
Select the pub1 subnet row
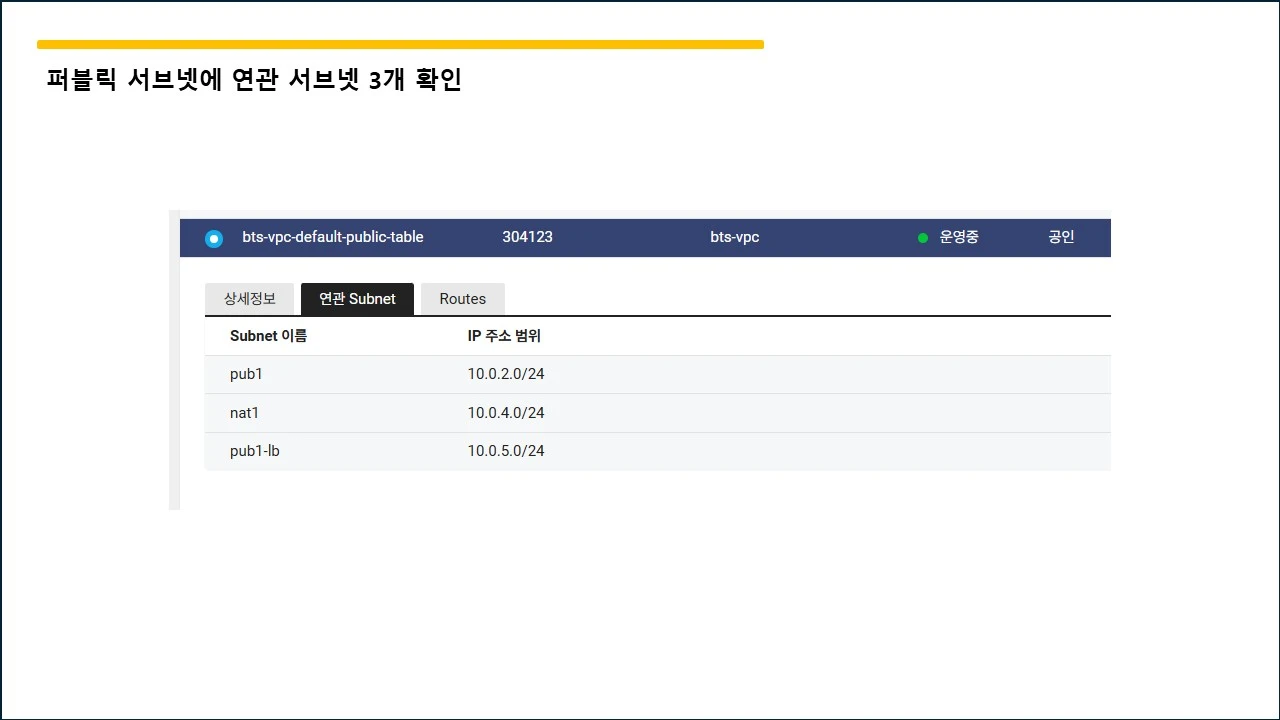tap(657, 374)
